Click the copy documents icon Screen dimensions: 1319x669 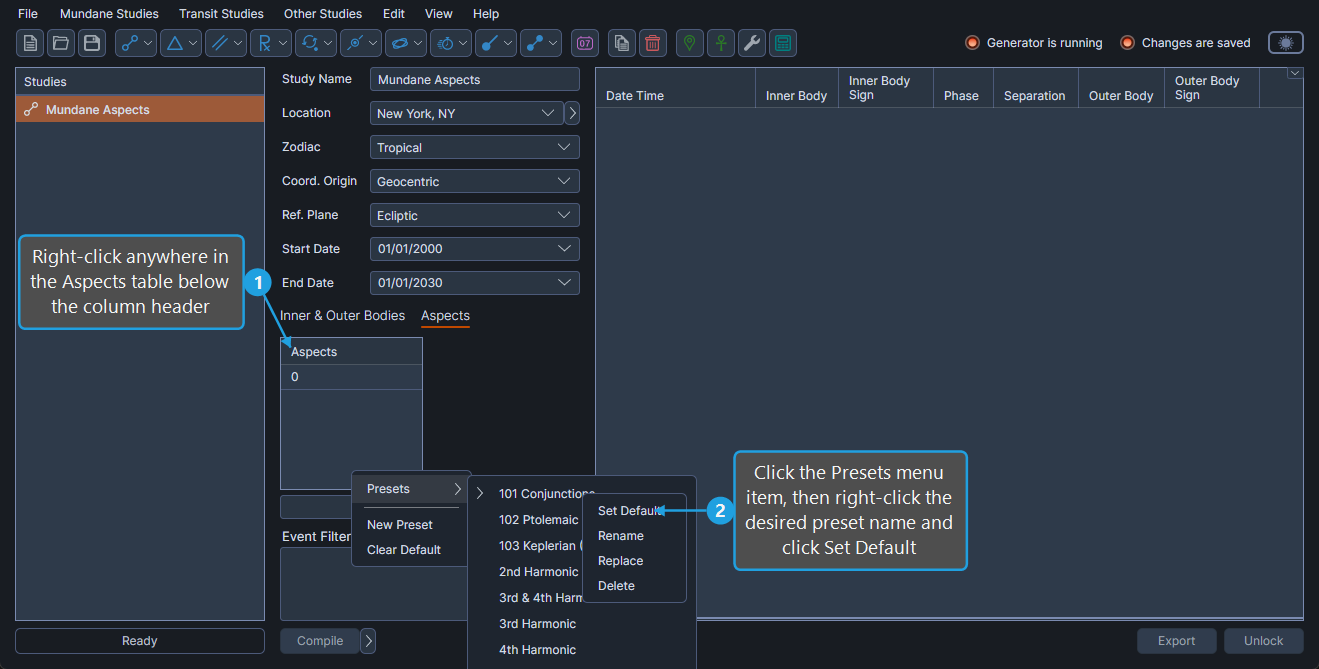tap(622, 43)
